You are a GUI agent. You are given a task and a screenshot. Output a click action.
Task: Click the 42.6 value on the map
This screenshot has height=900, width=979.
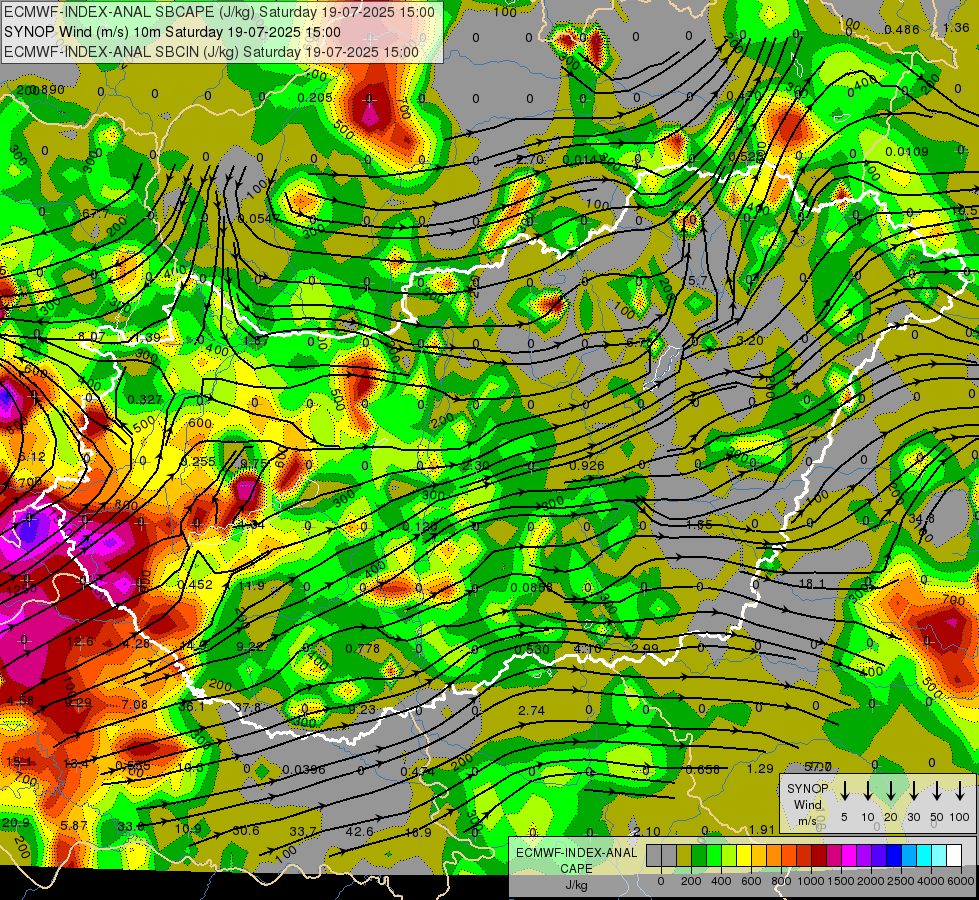pyautogui.click(x=360, y=831)
